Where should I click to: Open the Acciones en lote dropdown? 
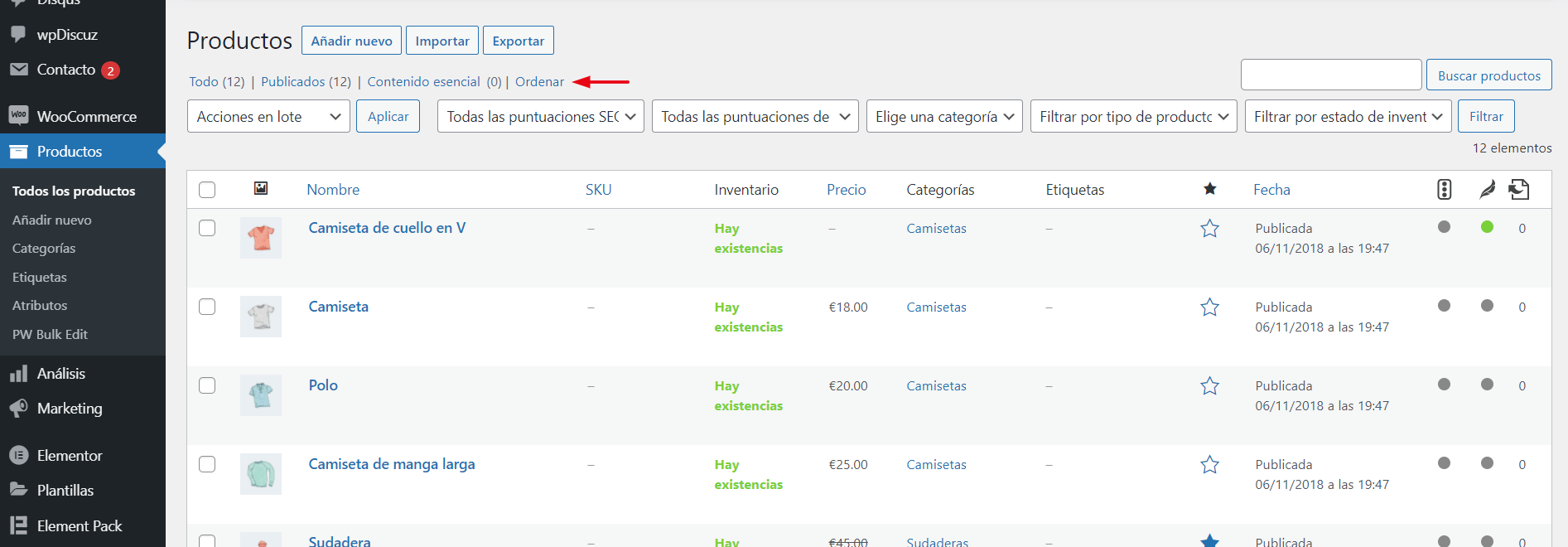click(x=268, y=116)
